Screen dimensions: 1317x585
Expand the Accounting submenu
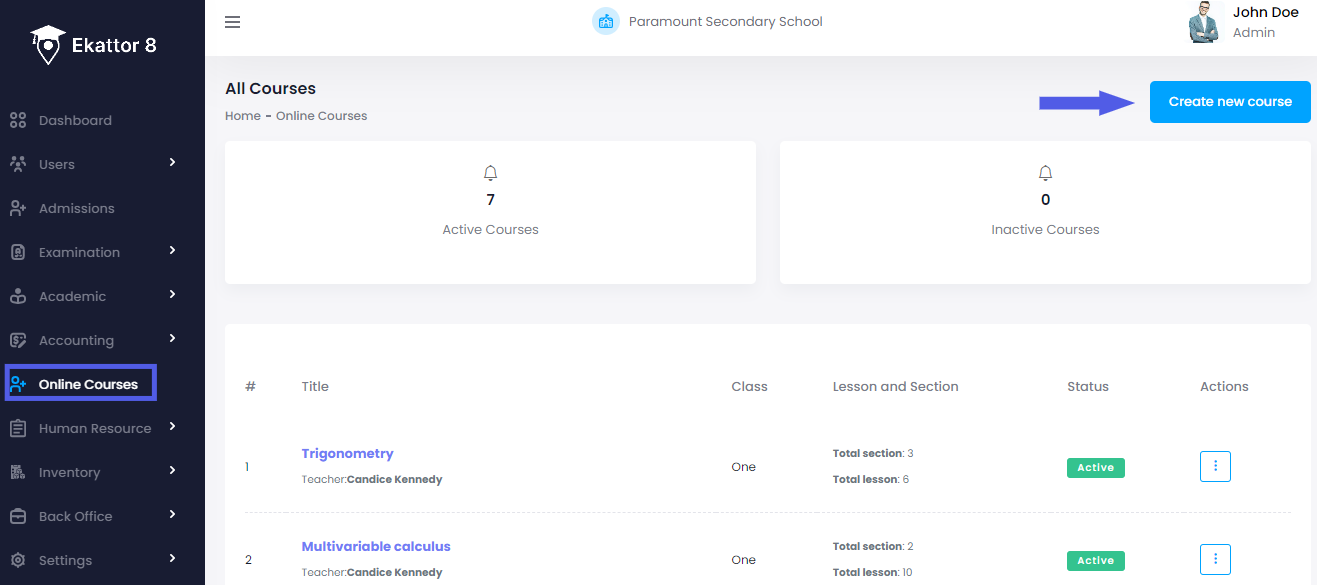pos(172,338)
